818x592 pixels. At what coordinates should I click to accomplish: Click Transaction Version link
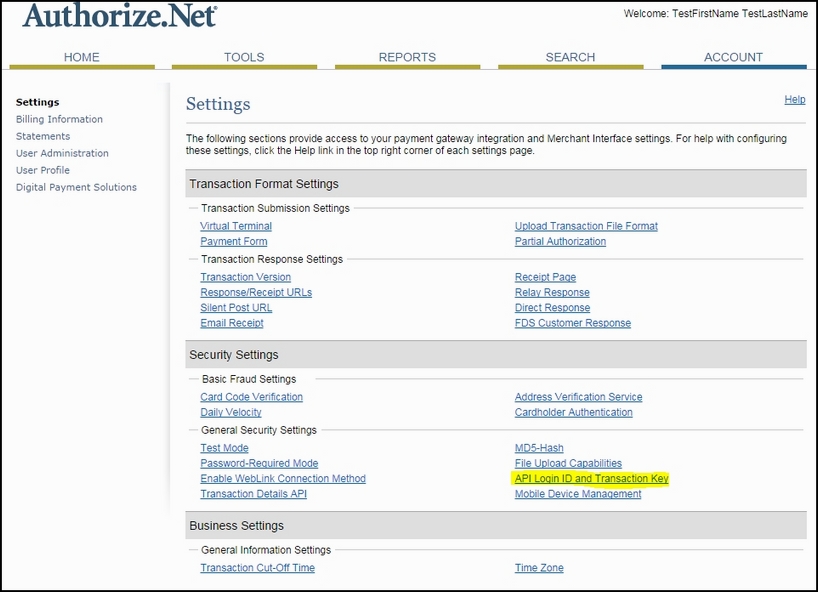246,277
